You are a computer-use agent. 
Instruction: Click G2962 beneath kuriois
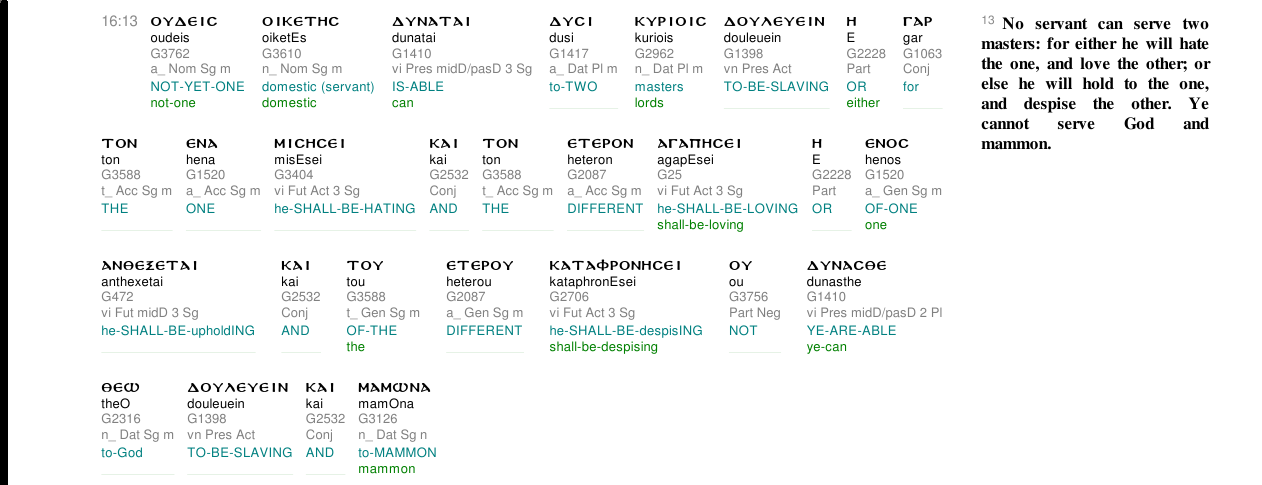(x=655, y=53)
